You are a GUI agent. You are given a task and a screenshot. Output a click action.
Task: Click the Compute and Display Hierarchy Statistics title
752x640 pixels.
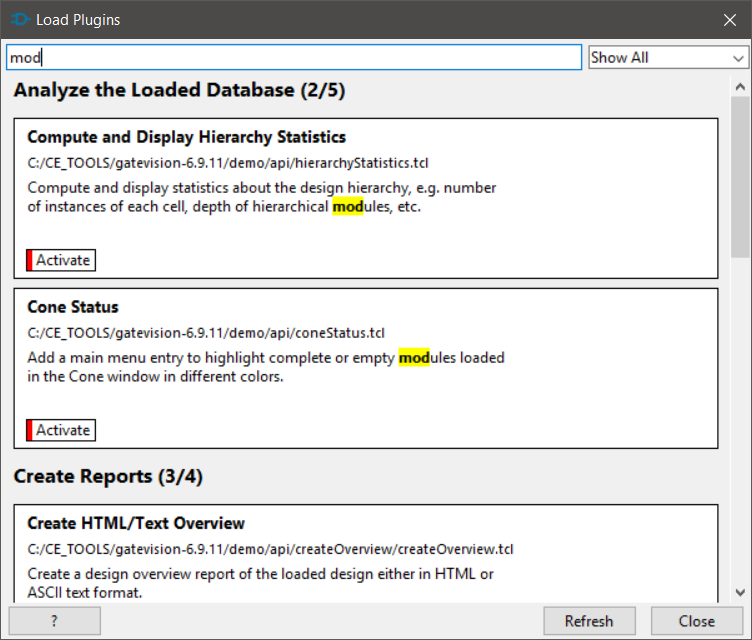[186, 137]
